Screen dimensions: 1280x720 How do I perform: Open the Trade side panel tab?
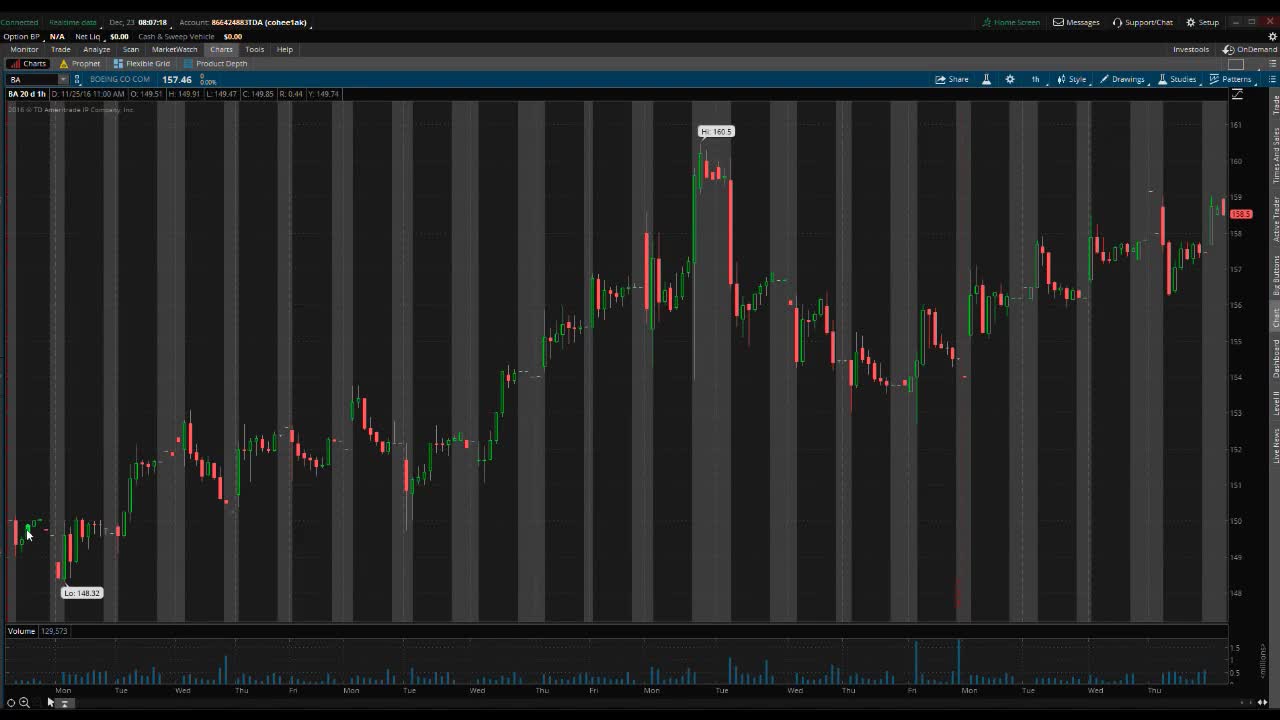point(1275,106)
